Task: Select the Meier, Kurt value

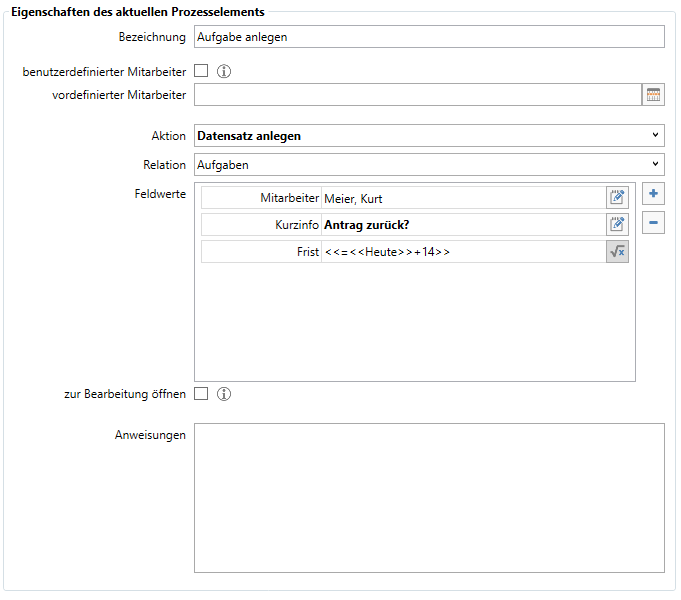Action: click(464, 198)
